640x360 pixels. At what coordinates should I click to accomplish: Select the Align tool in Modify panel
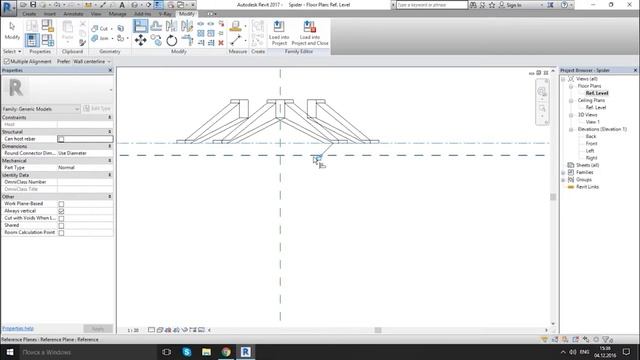(140, 26)
